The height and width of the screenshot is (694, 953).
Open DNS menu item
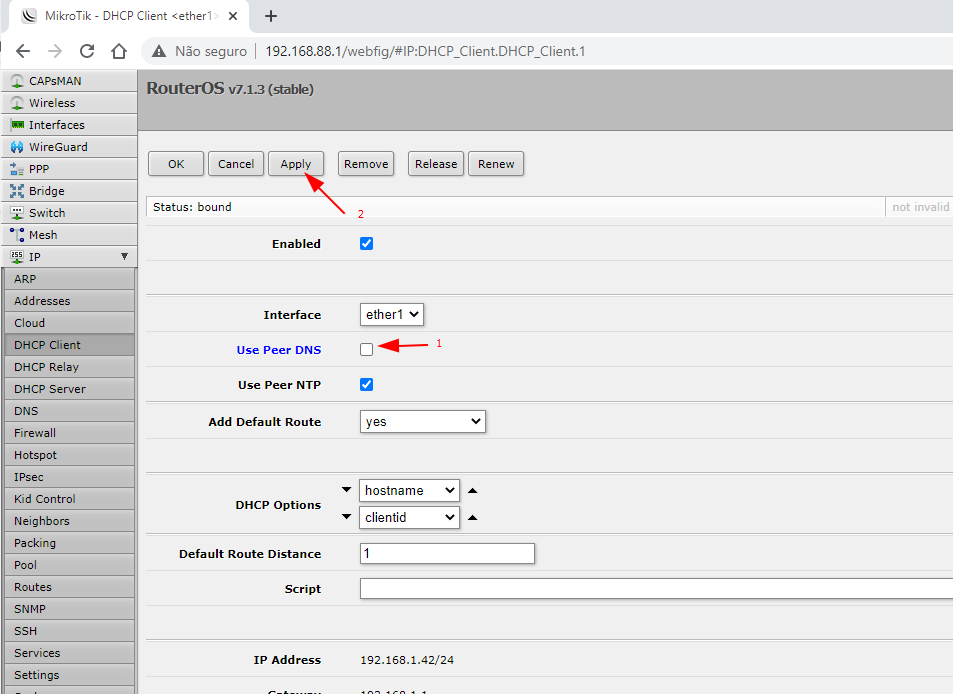tap(69, 411)
